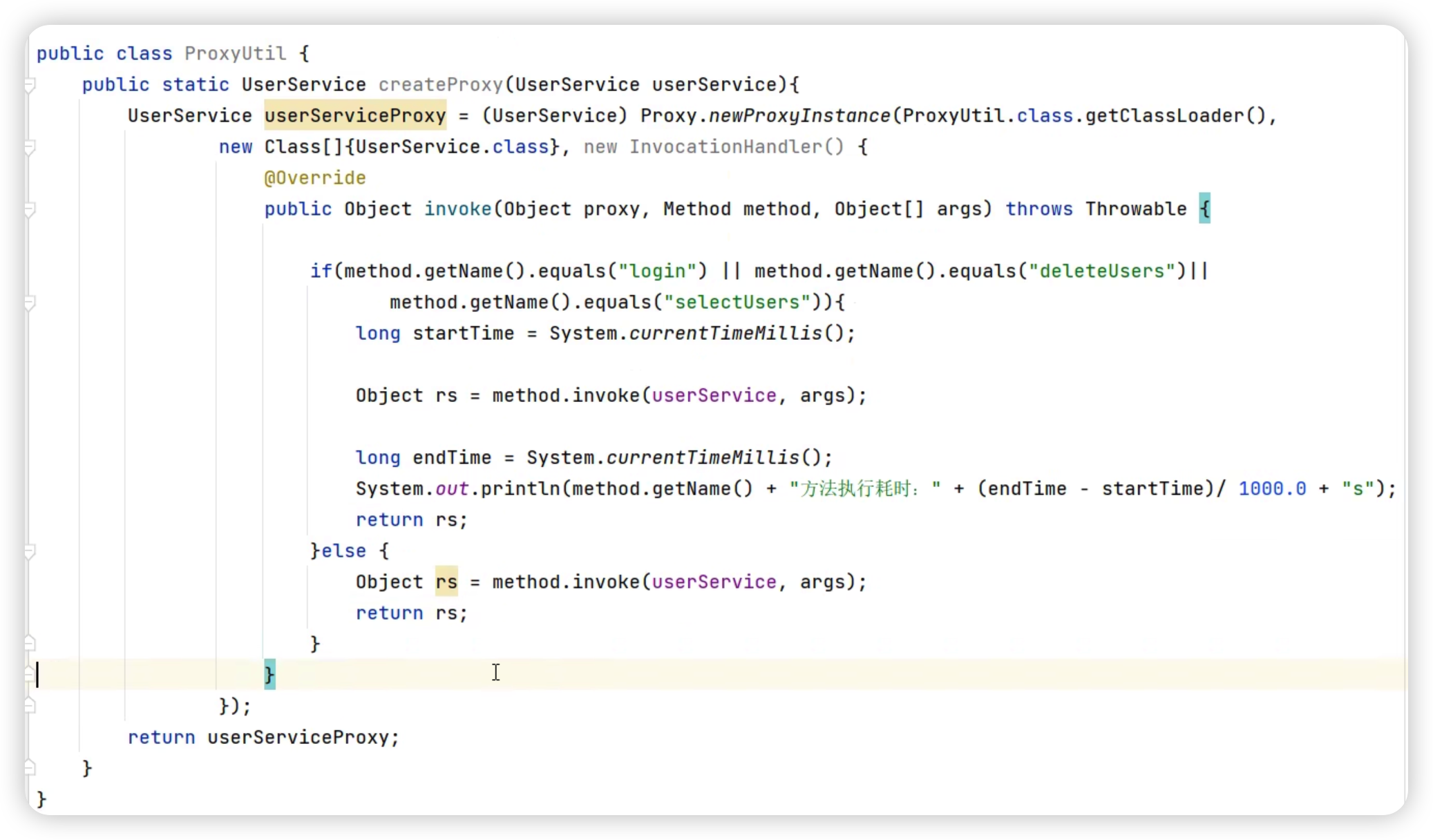Click the if keyword before method.getName()
Screen dimensions: 1433x840
[x=321, y=271]
